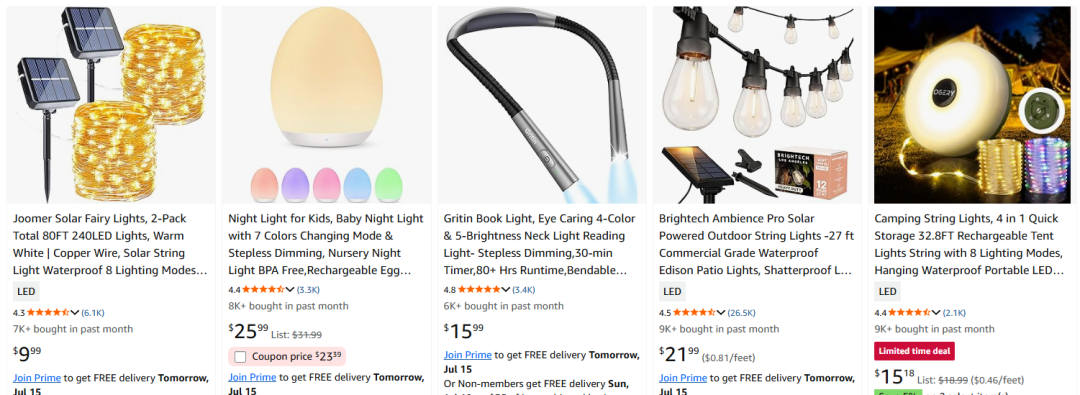1080x395 pixels.
Task: Click the Limited time deal badge
Action: click(915, 351)
